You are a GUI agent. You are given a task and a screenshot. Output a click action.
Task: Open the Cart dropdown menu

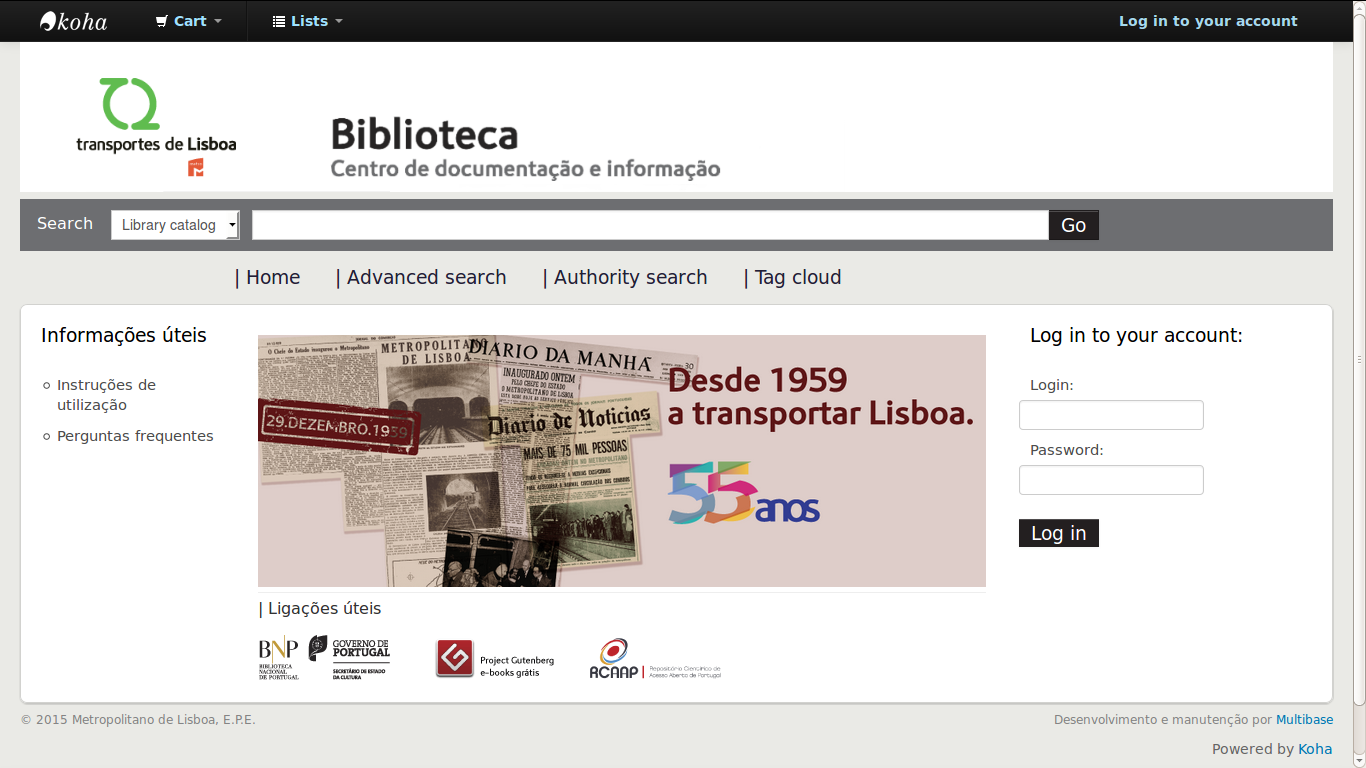189,21
